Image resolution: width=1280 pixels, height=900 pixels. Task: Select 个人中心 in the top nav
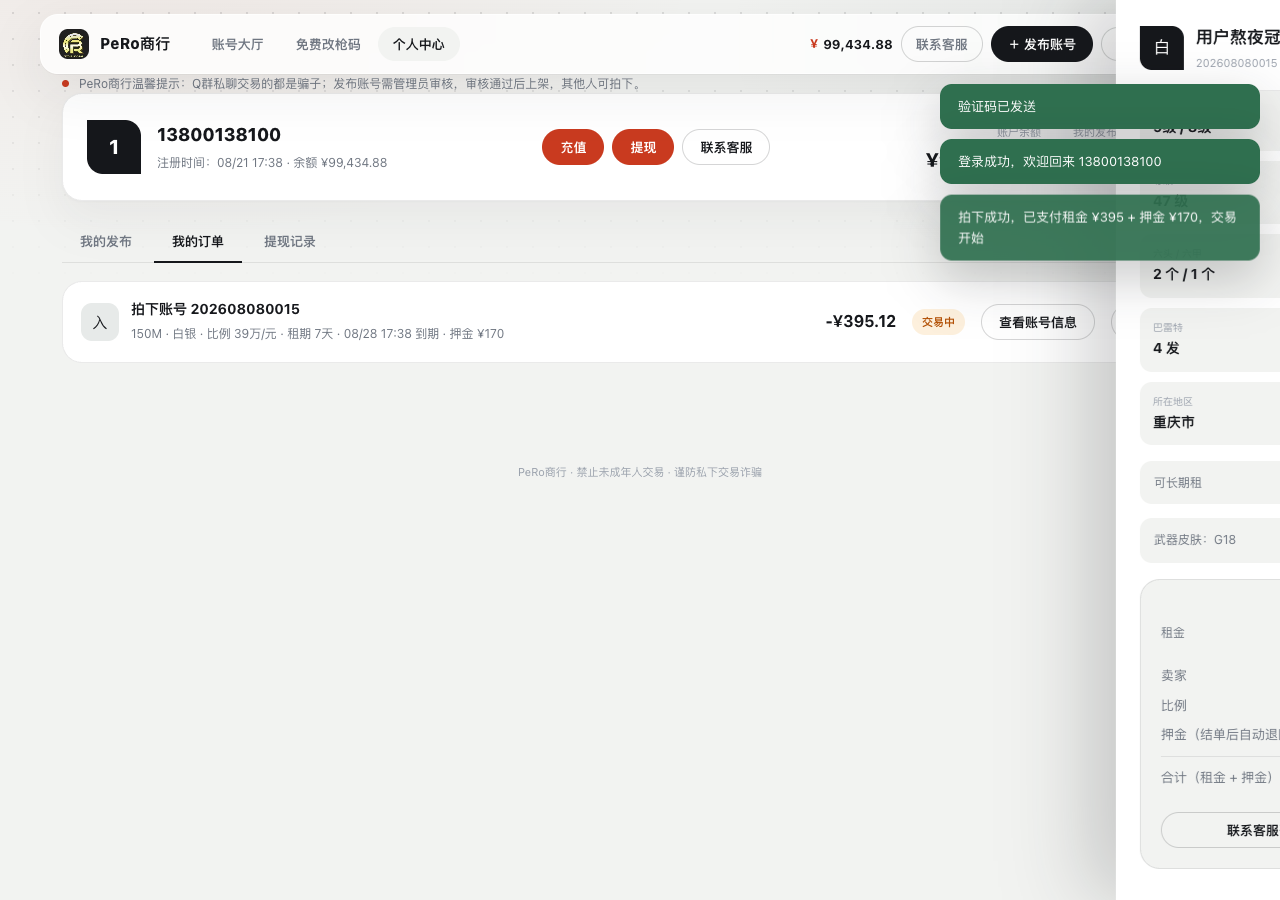tap(419, 44)
